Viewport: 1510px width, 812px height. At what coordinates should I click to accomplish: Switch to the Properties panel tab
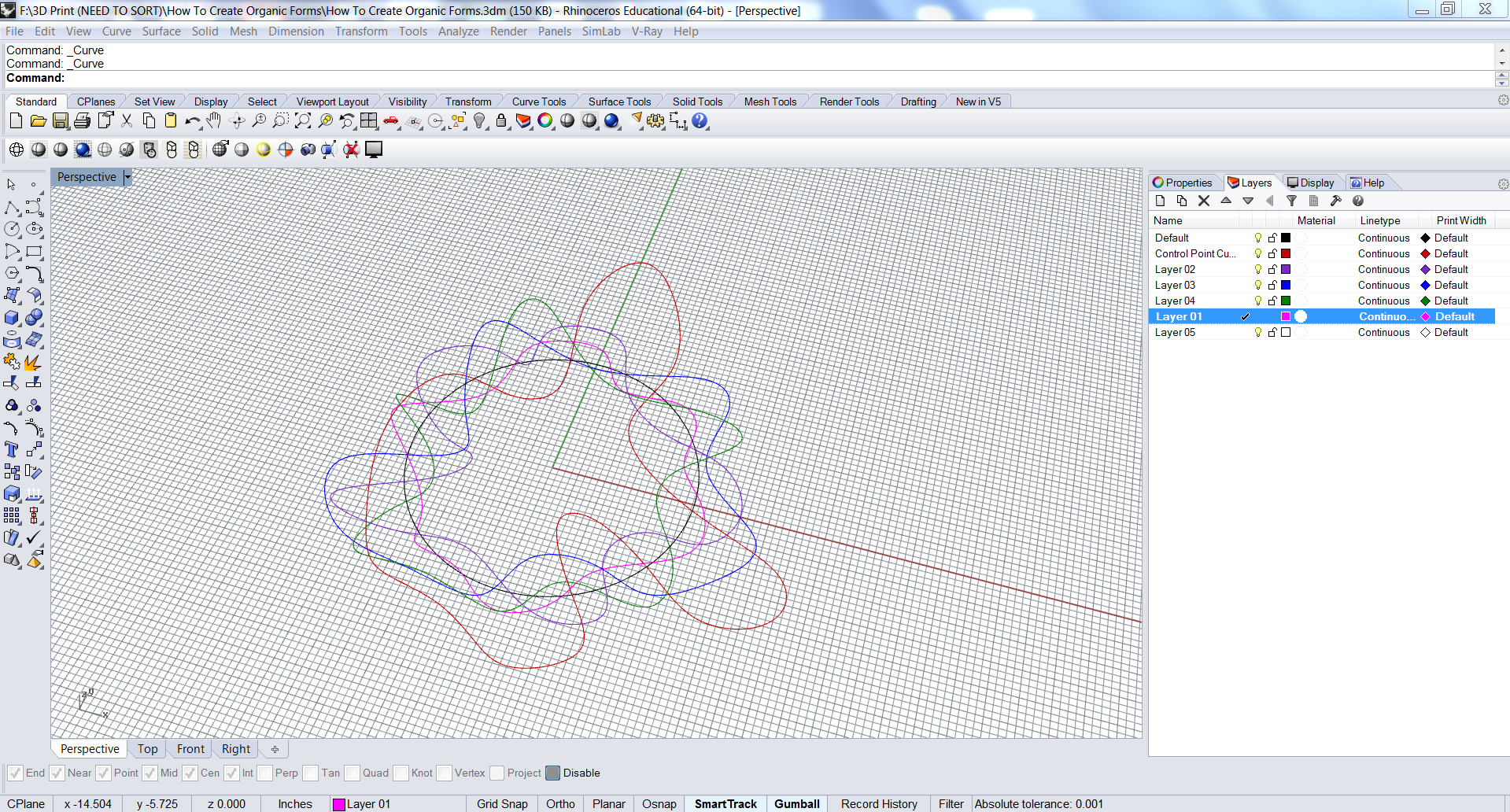(x=1183, y=183)
